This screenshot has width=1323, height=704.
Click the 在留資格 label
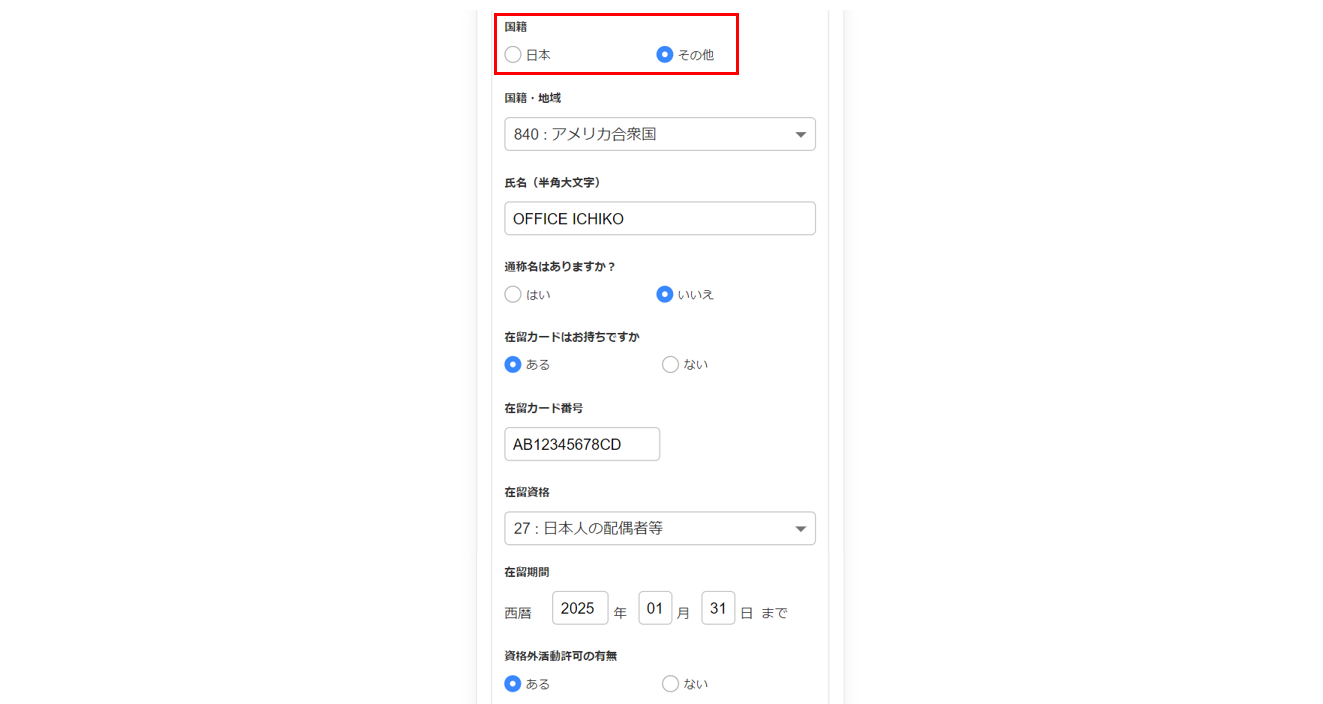click(x=527, y=492)
